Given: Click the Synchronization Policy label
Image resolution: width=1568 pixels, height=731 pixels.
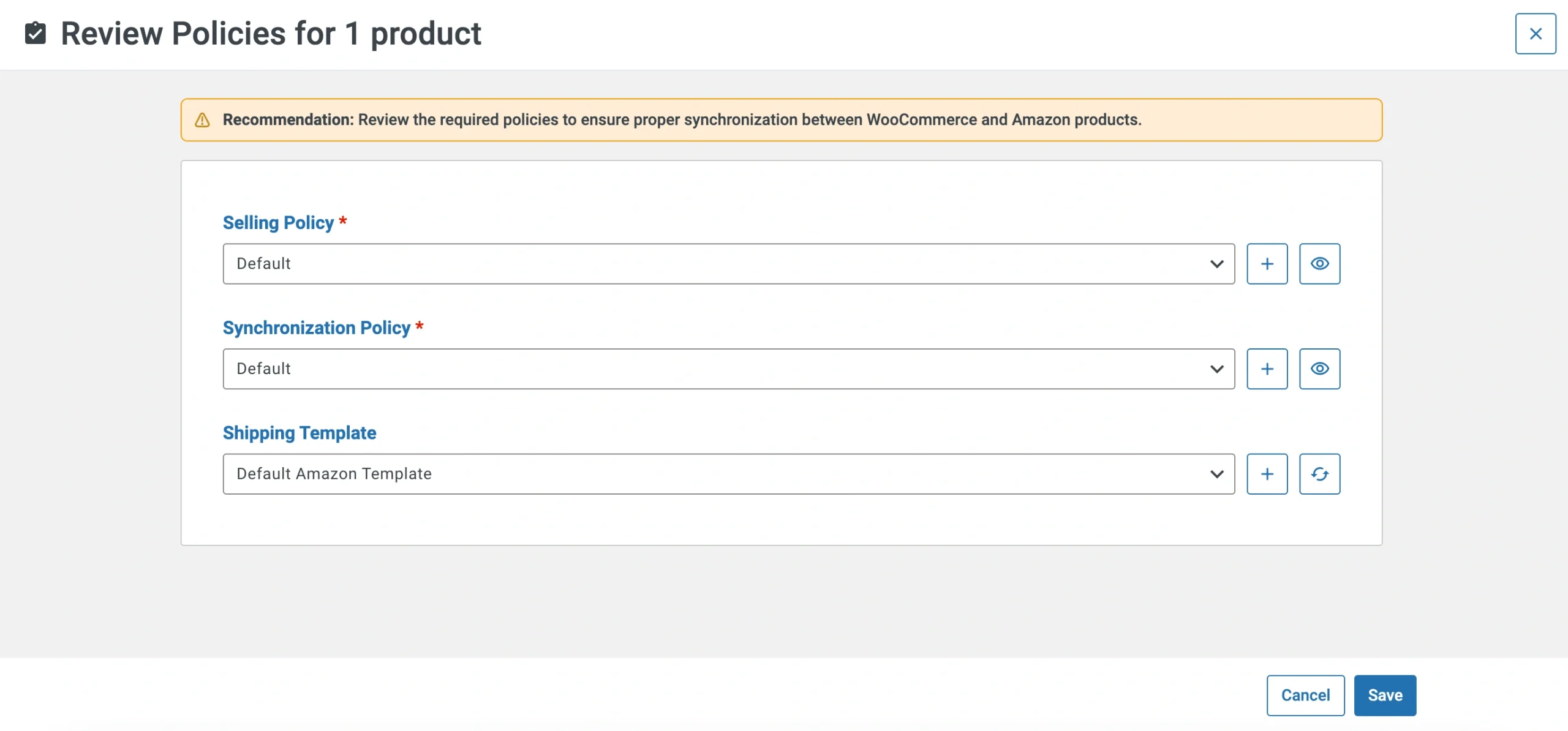Looking at the screenshot, I should click(x=316, y=328).
